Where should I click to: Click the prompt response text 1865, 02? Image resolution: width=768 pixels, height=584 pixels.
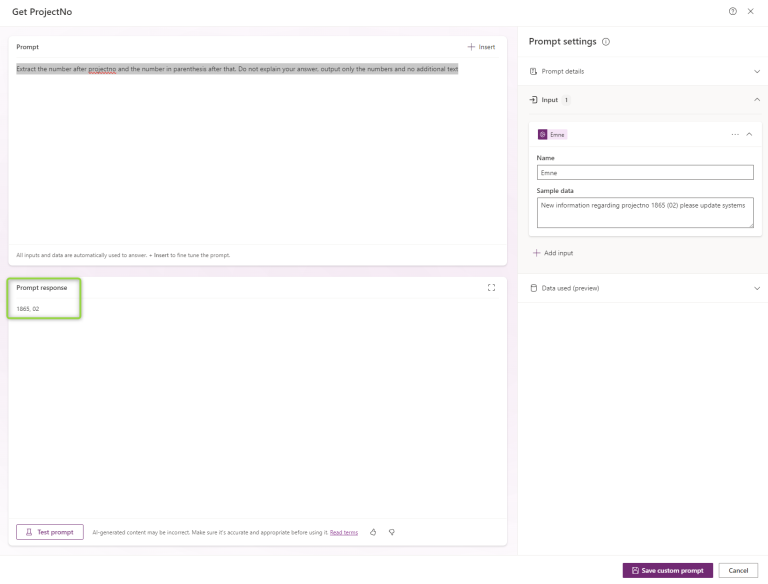(28, 309)
